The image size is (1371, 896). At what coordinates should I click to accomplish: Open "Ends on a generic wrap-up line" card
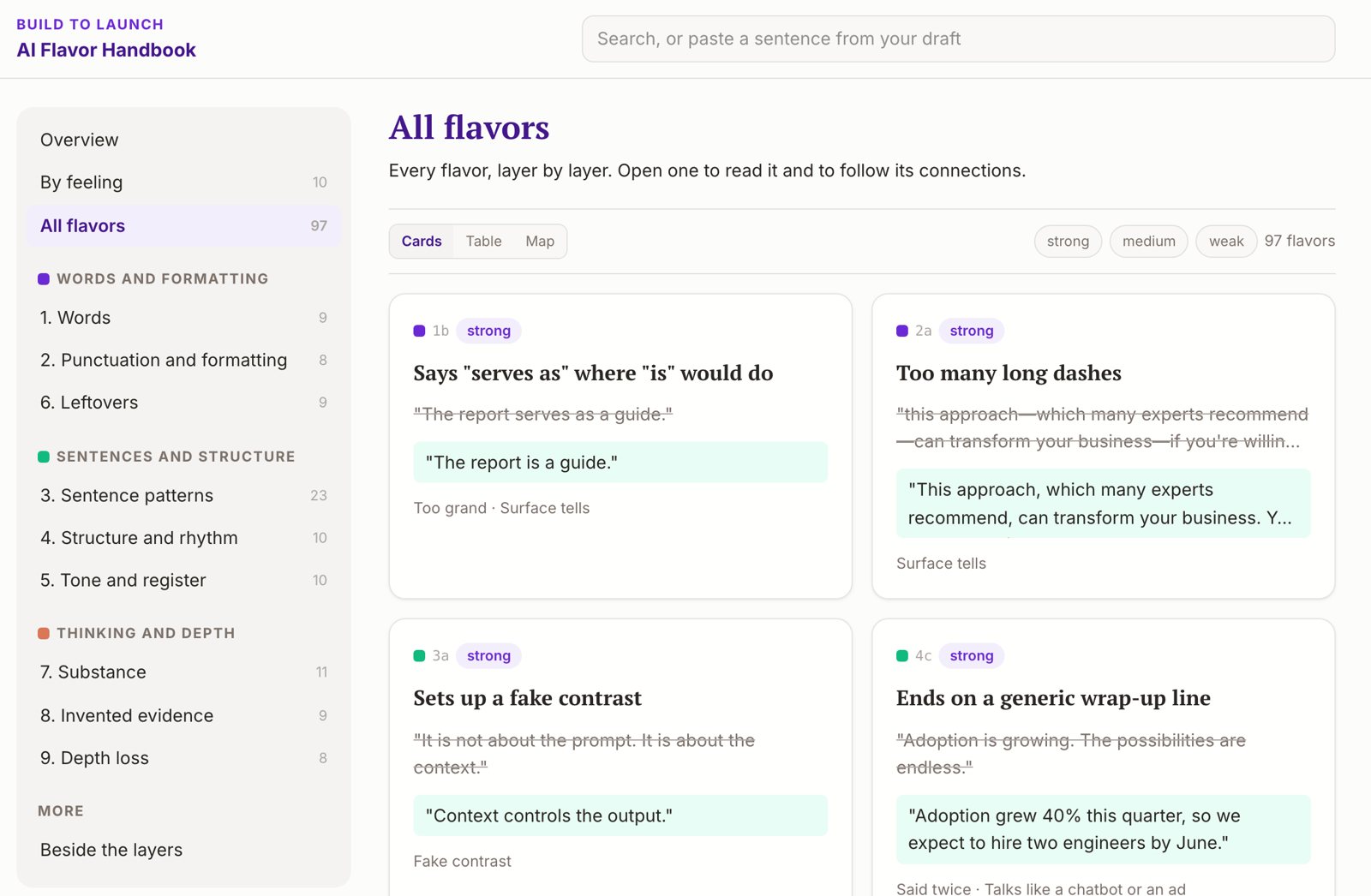(1104, 757)
